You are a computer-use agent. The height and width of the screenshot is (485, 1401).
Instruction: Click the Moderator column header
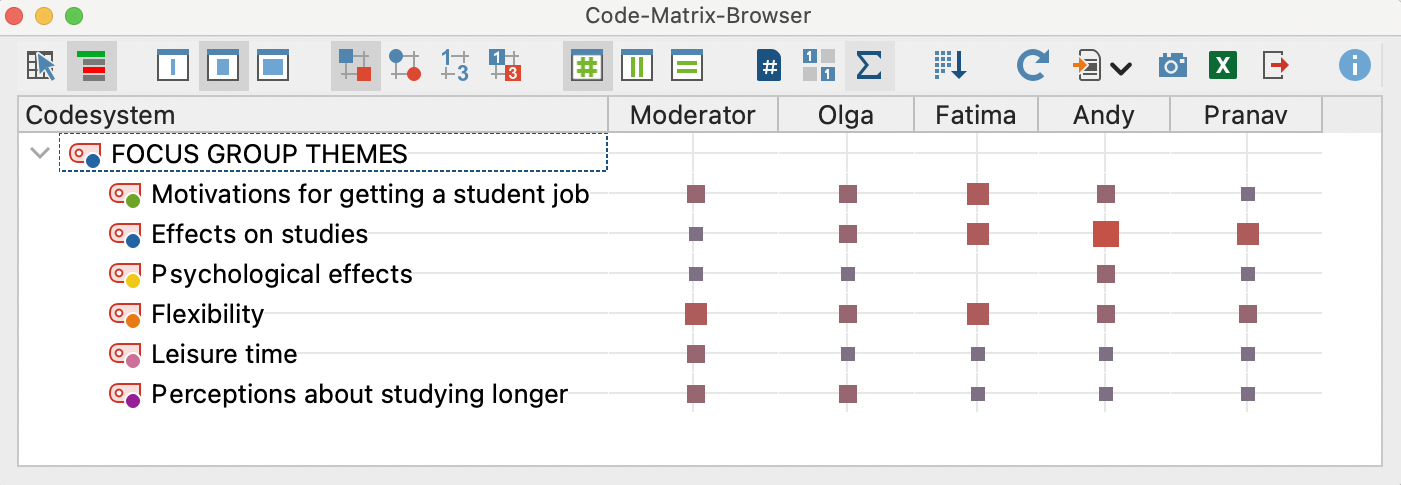[x=693, y=115]
